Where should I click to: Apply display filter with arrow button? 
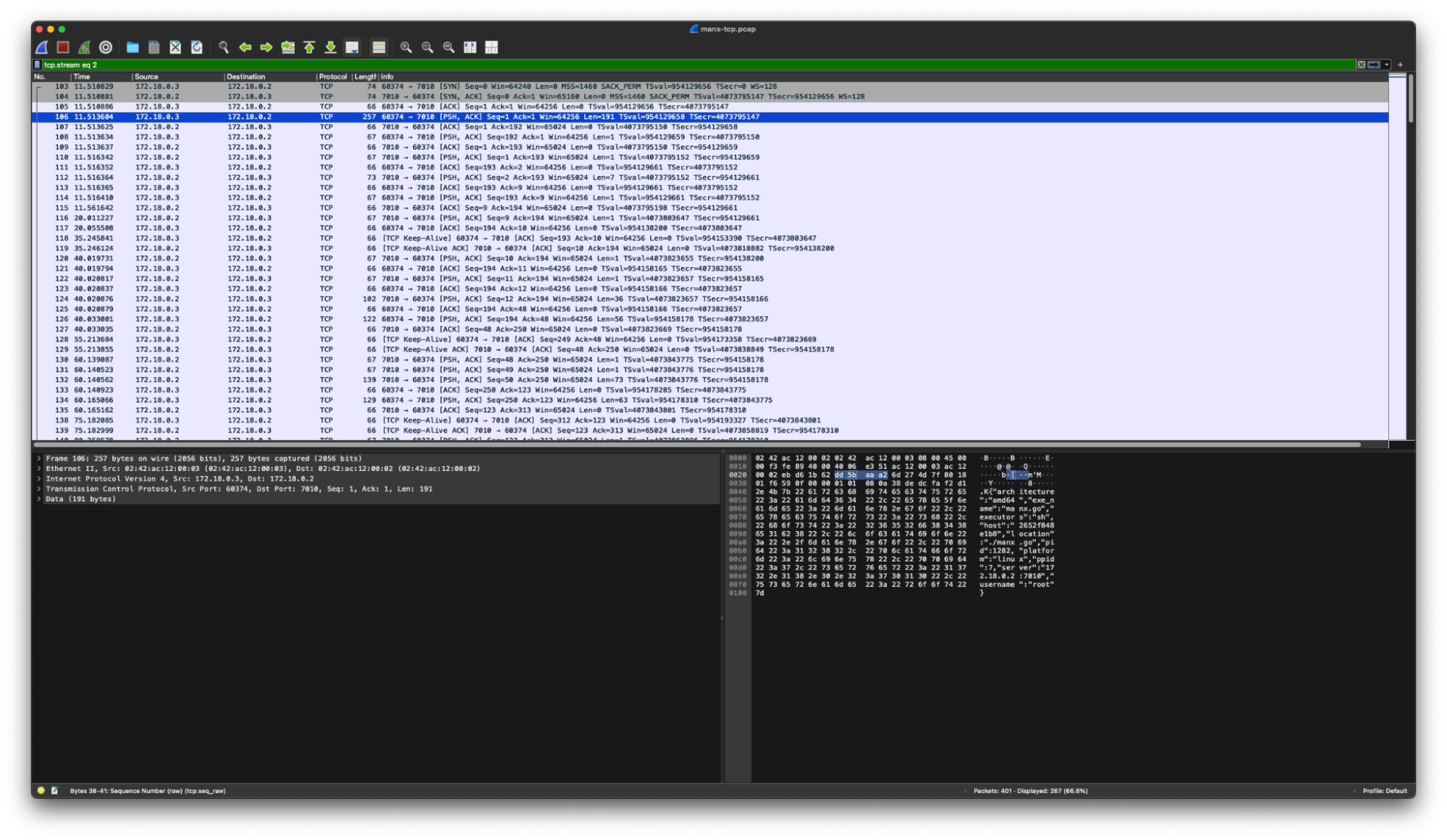(1374, 64)
